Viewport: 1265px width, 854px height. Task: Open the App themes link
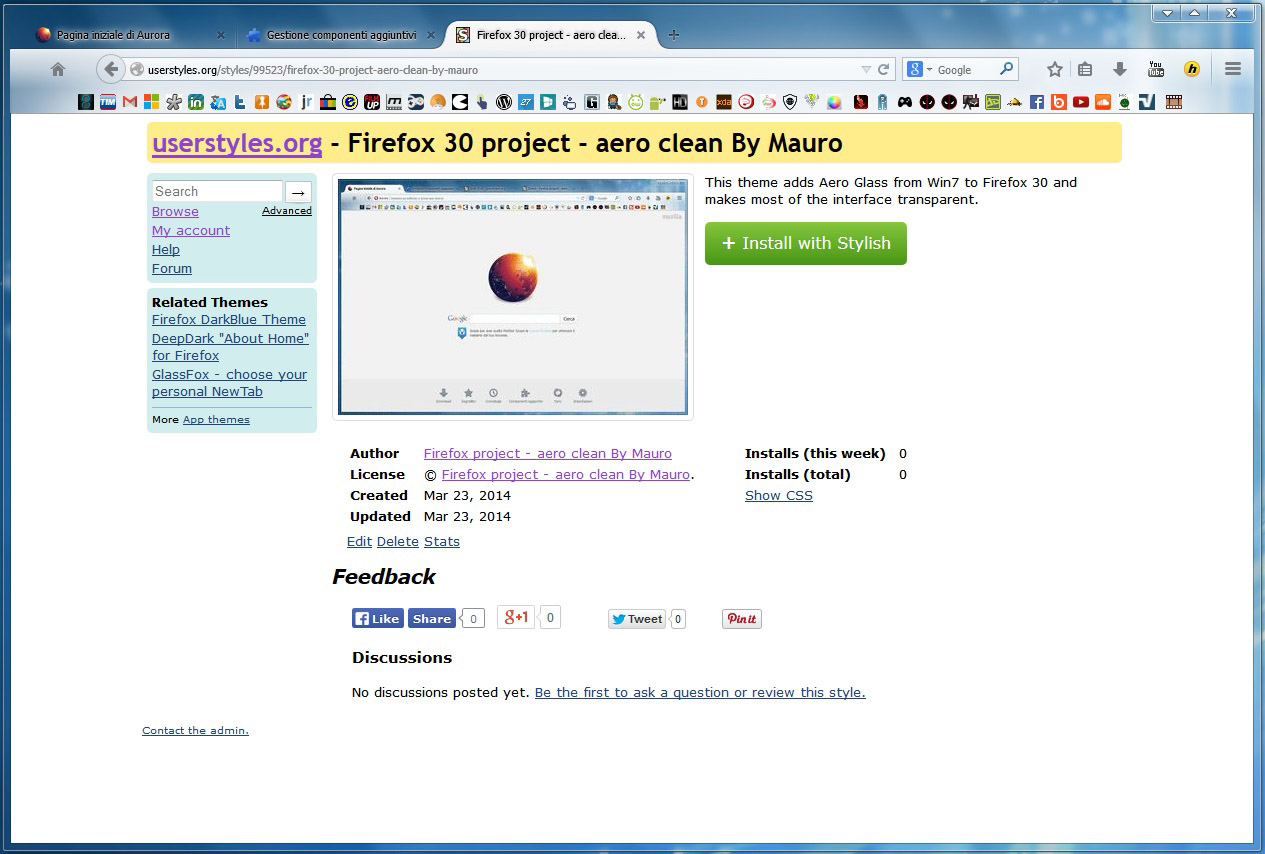216,420
